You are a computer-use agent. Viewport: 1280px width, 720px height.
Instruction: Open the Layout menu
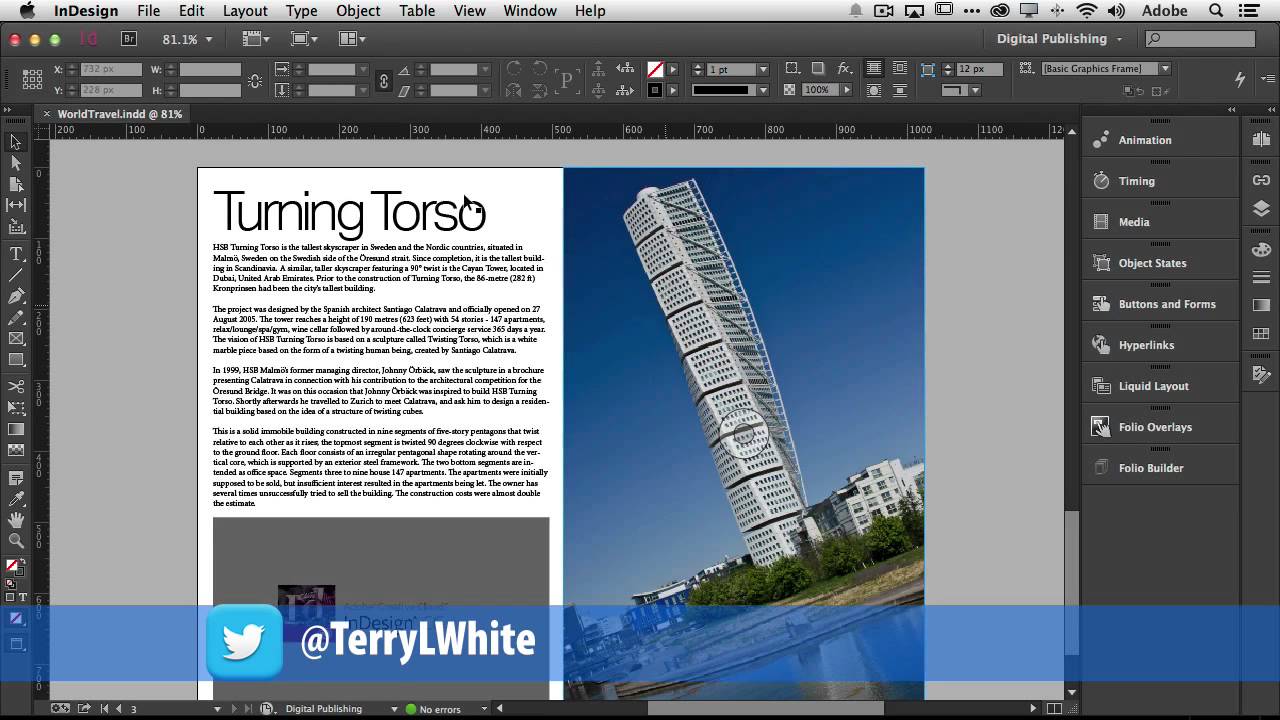(245, 11)
